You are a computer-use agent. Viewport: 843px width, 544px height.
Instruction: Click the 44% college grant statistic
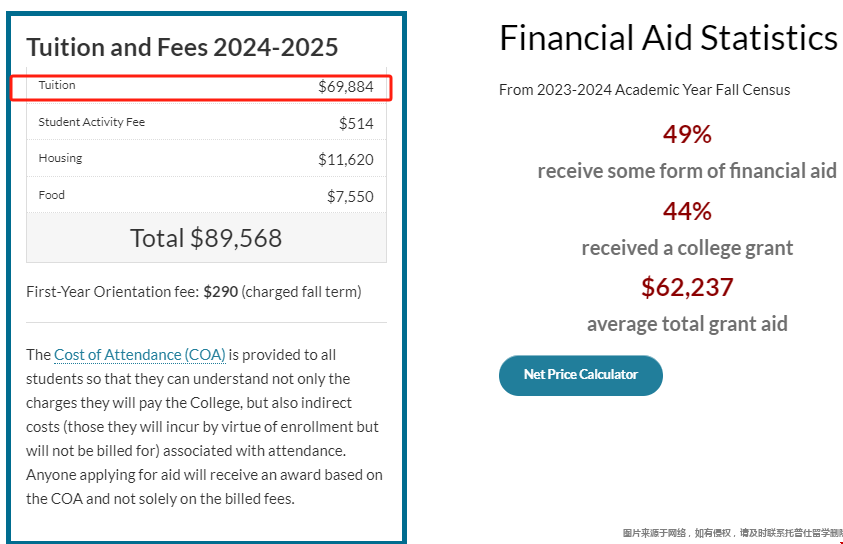[687, 211]
